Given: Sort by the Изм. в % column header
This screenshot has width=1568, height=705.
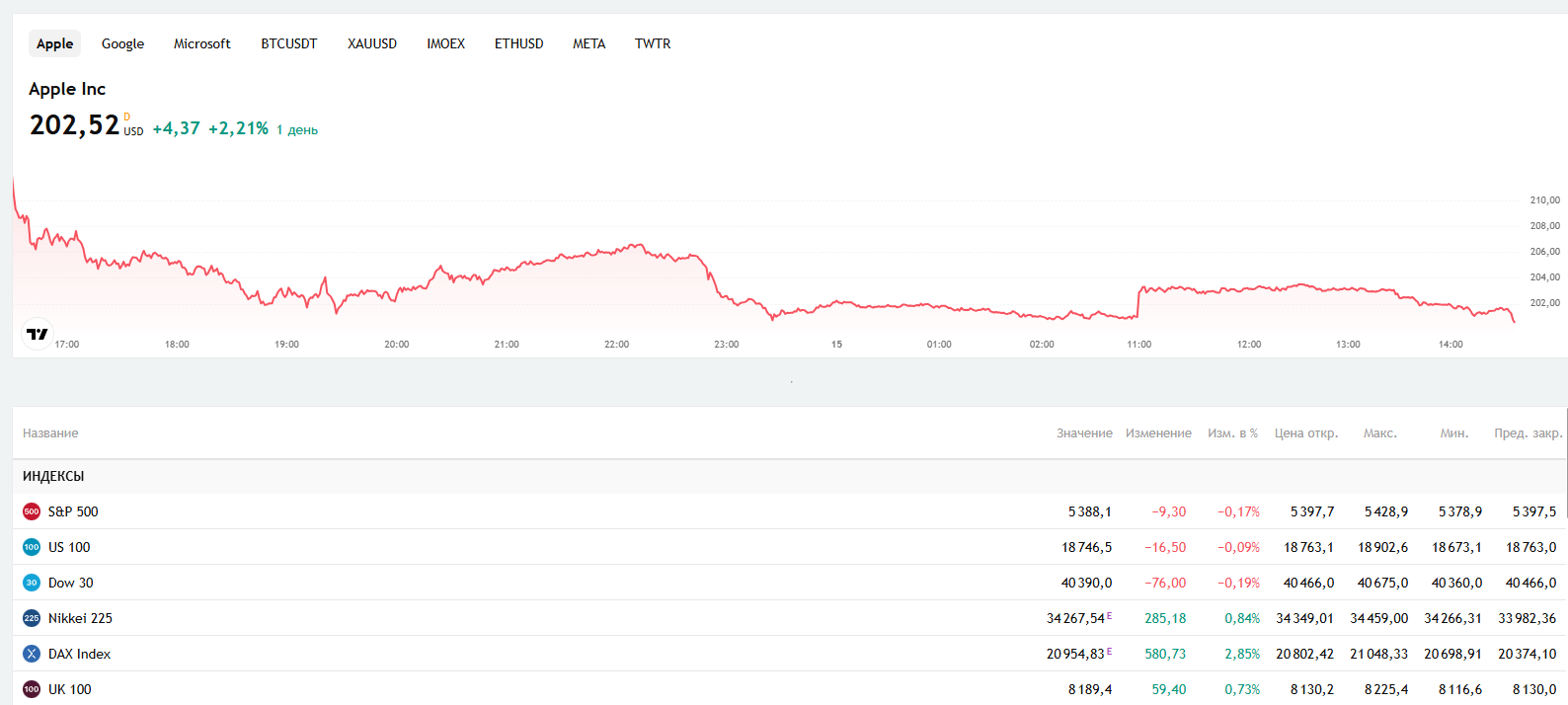Looking at the screenshot, I should pyautogui.click(x=1232, y=433).
